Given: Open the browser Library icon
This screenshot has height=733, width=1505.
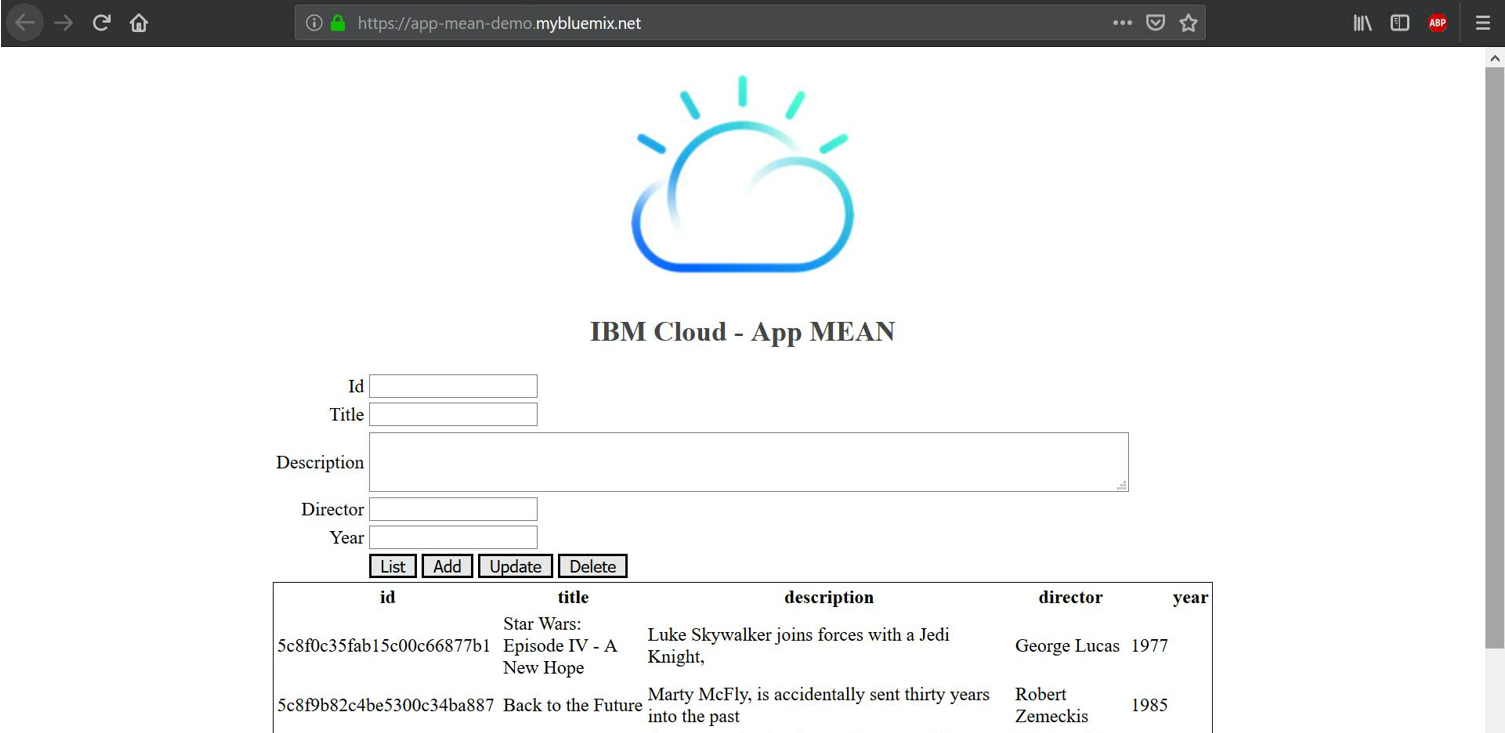Looking at the screenshot, I should [1362, 21].
